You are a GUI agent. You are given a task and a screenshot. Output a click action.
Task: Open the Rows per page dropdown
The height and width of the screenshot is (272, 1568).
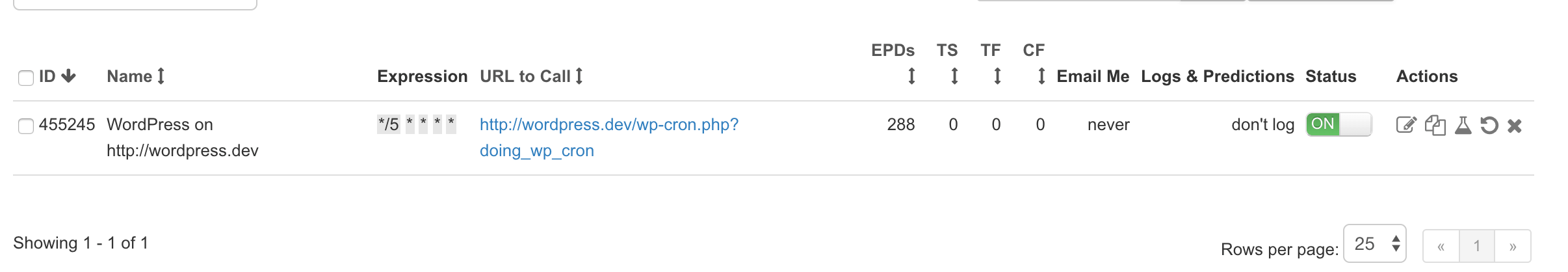pos(1374,244)
